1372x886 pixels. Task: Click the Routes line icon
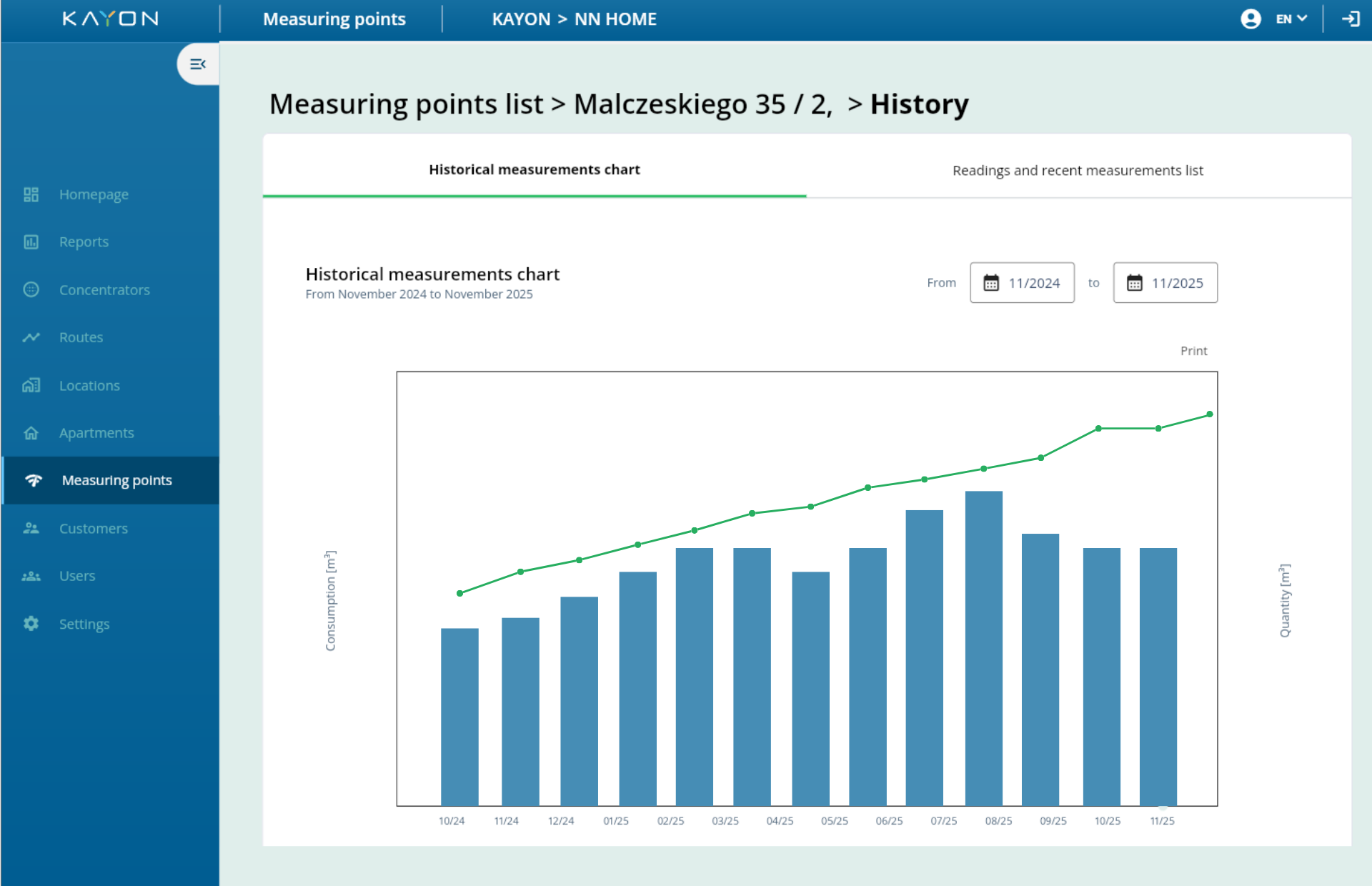click(x=31, y=337)
